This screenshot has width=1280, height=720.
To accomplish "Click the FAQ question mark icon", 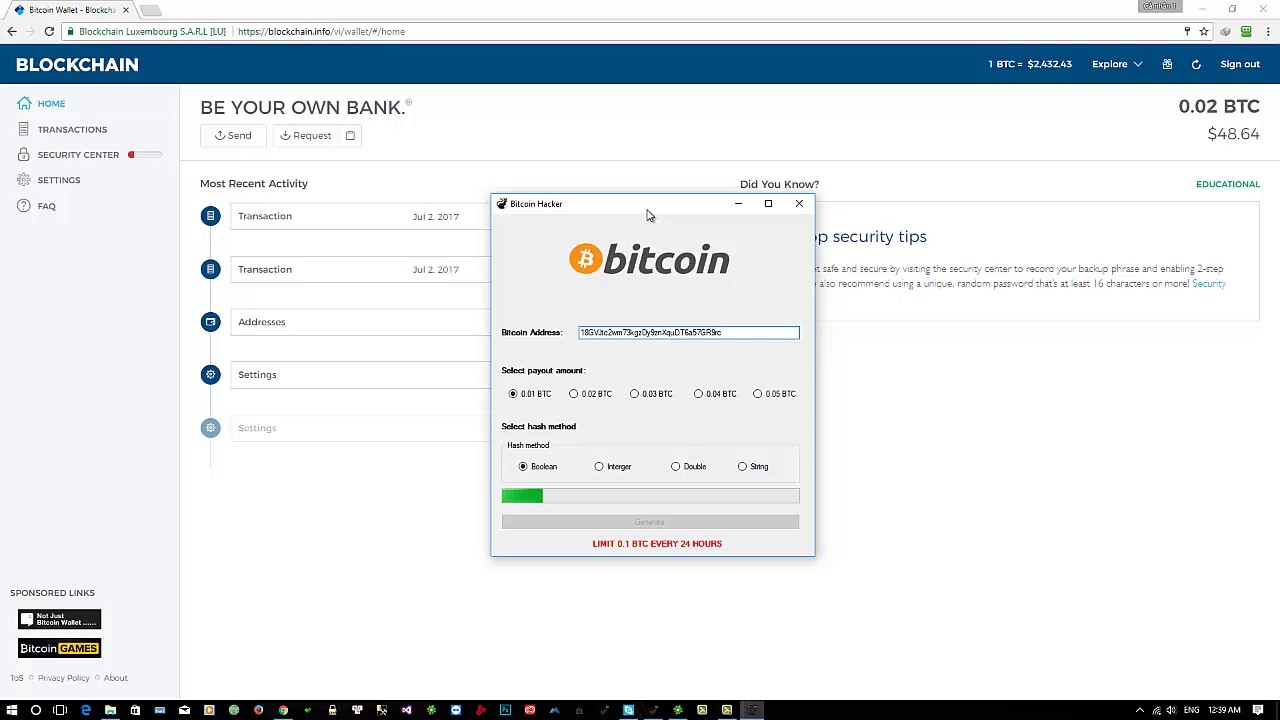I will click(x=24, y=206).
